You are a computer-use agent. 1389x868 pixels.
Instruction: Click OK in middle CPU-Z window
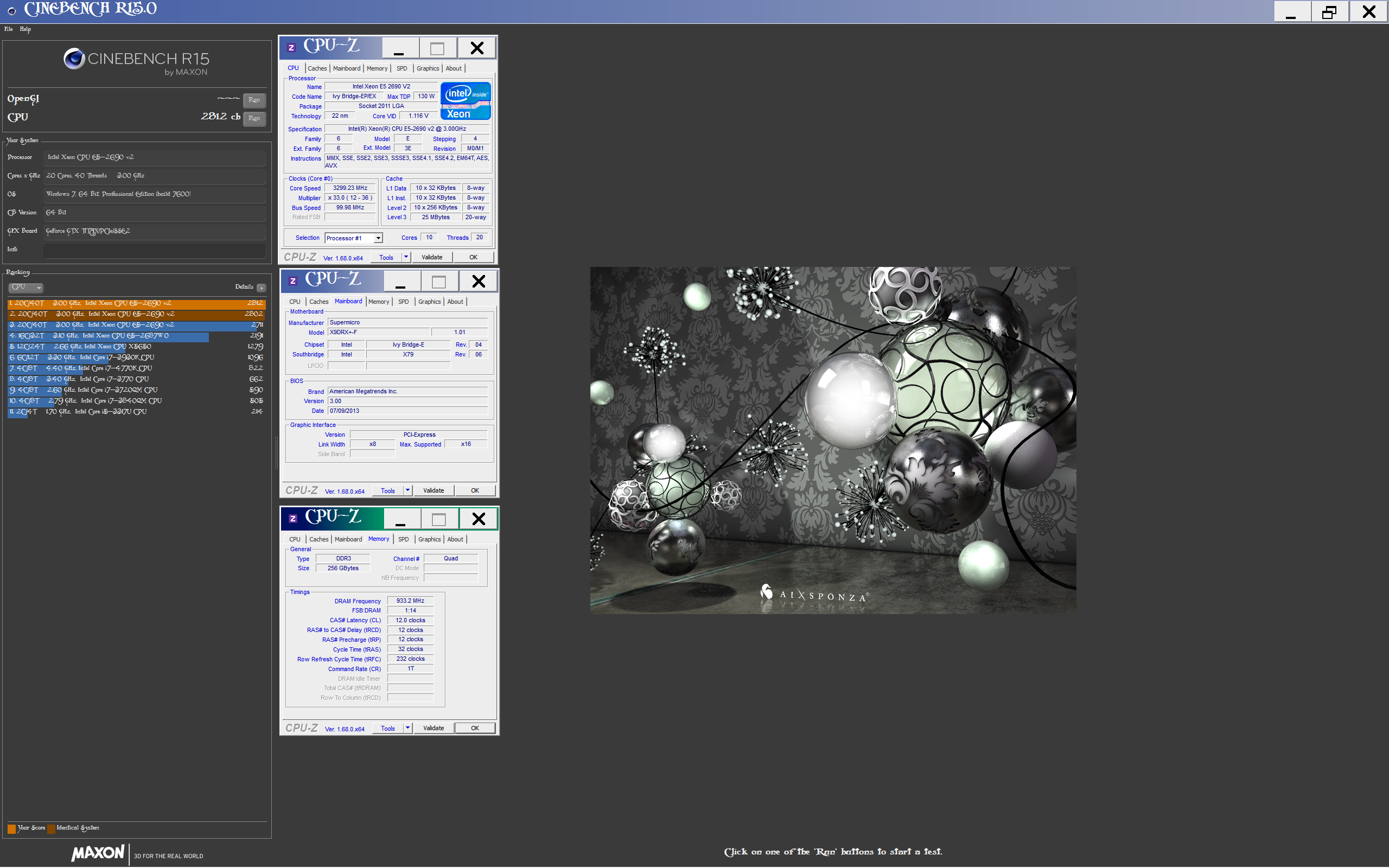click(x=475, y=490)
